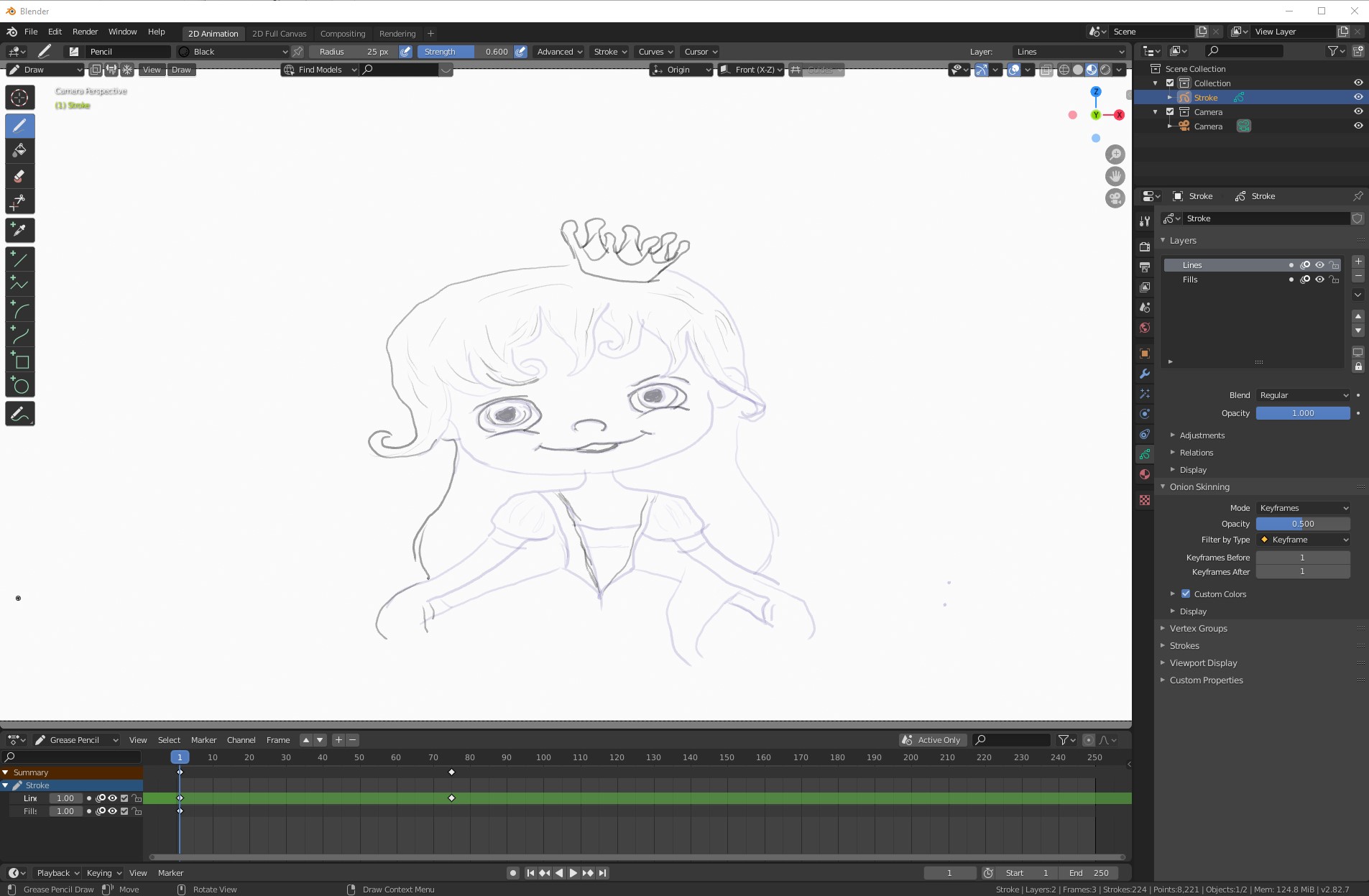Open the Render menu
Image resolution: width=1369 pixels, height=896 pixels.
(85, 32)
